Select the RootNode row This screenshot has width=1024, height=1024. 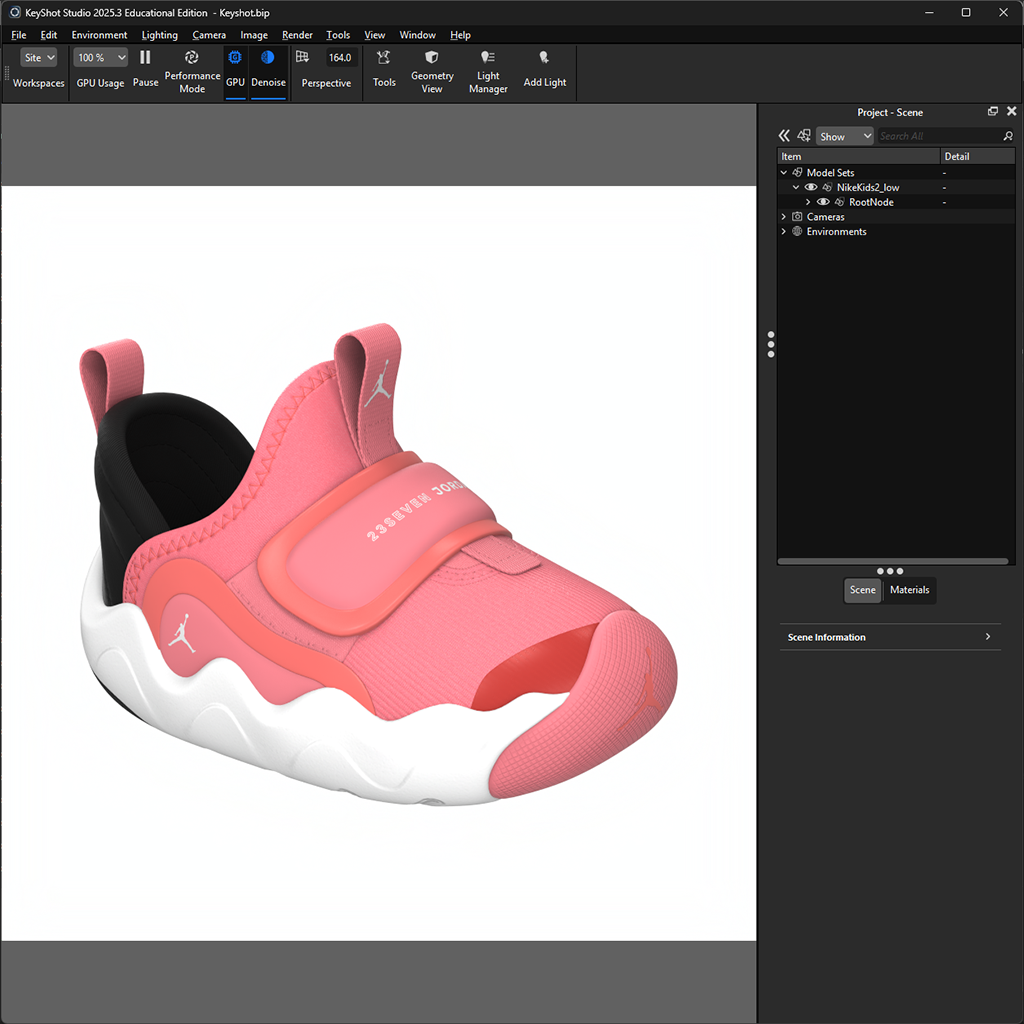896,202
